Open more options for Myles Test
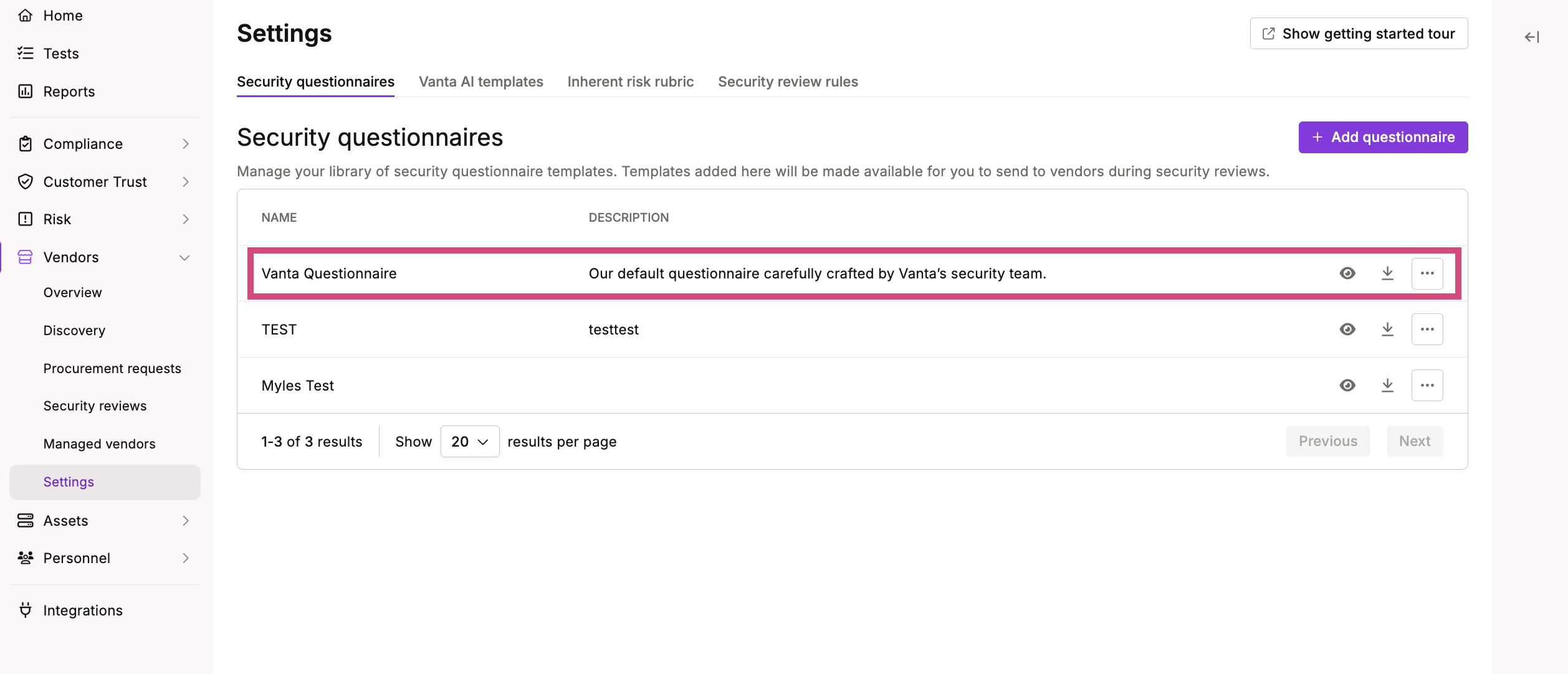This screenshot has width=1568, height=674. coord(1427,386)
